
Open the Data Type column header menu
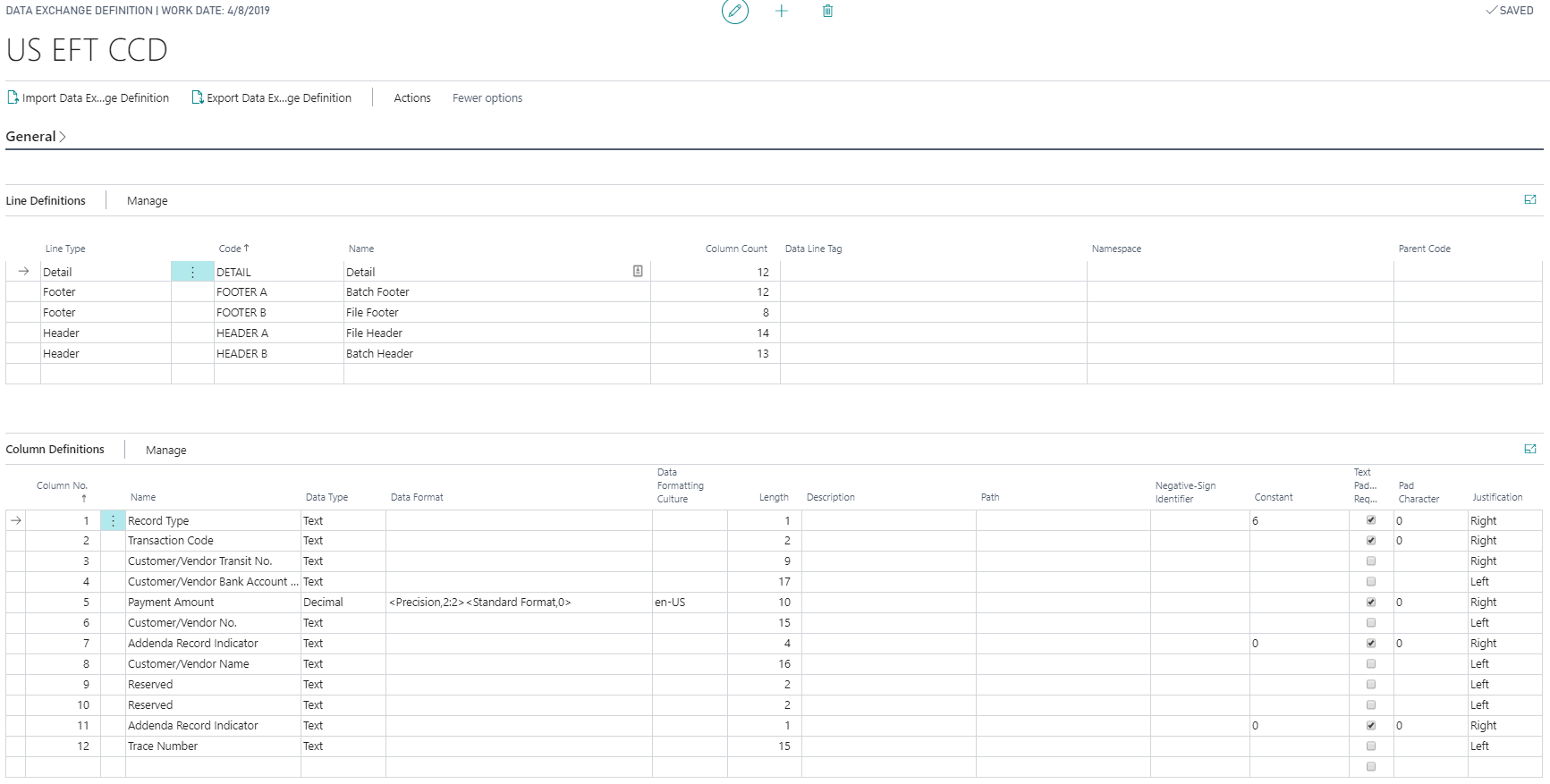(326, 497)
